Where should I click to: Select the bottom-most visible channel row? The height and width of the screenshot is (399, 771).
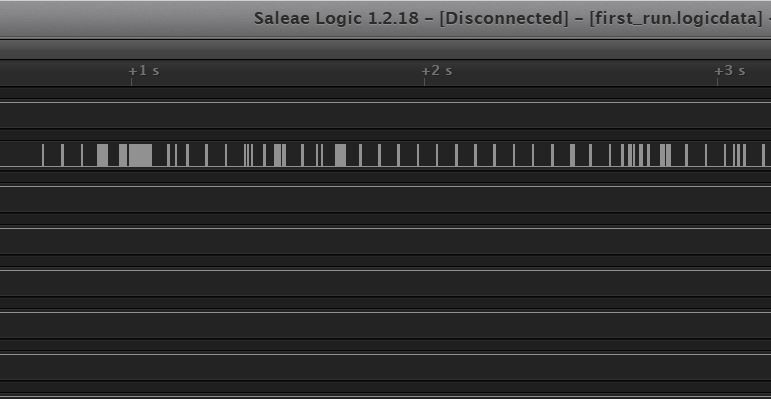coord(386,367)
